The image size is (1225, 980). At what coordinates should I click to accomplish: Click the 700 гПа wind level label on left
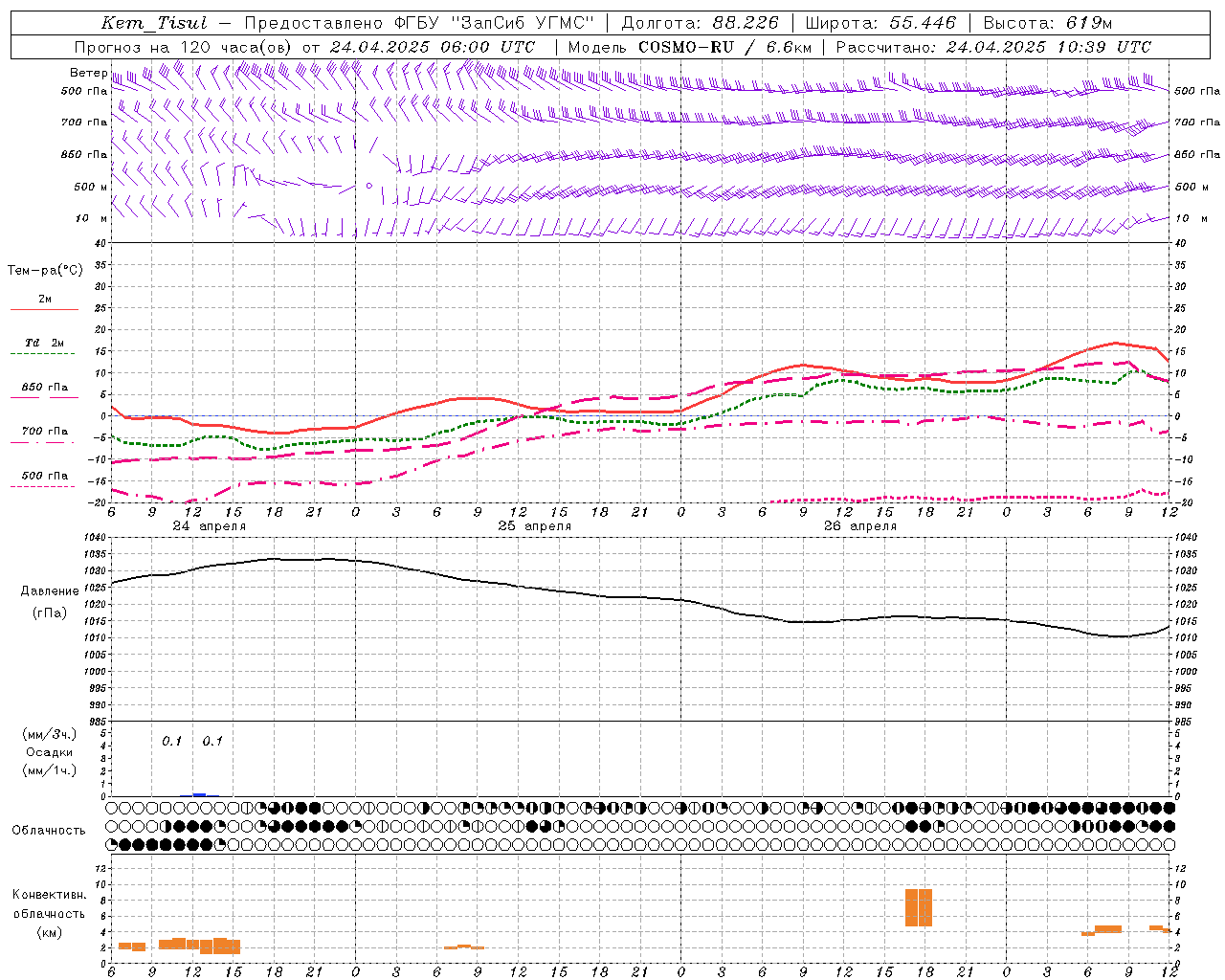click(84, 122)
